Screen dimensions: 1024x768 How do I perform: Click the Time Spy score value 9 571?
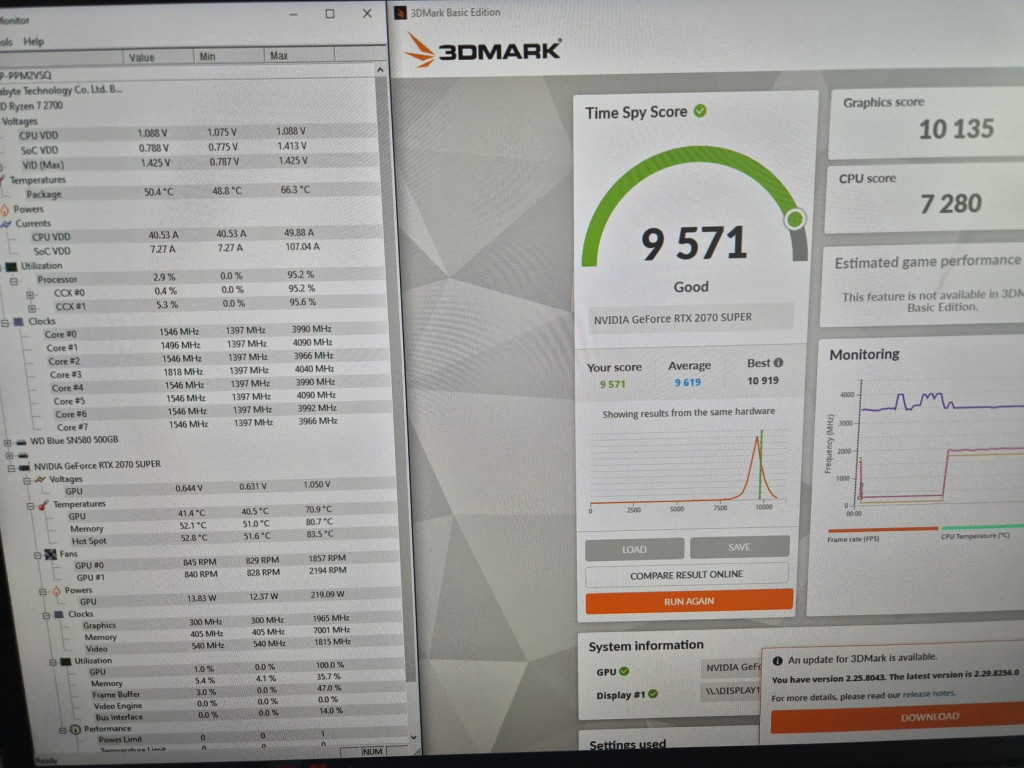coord(694,244)
